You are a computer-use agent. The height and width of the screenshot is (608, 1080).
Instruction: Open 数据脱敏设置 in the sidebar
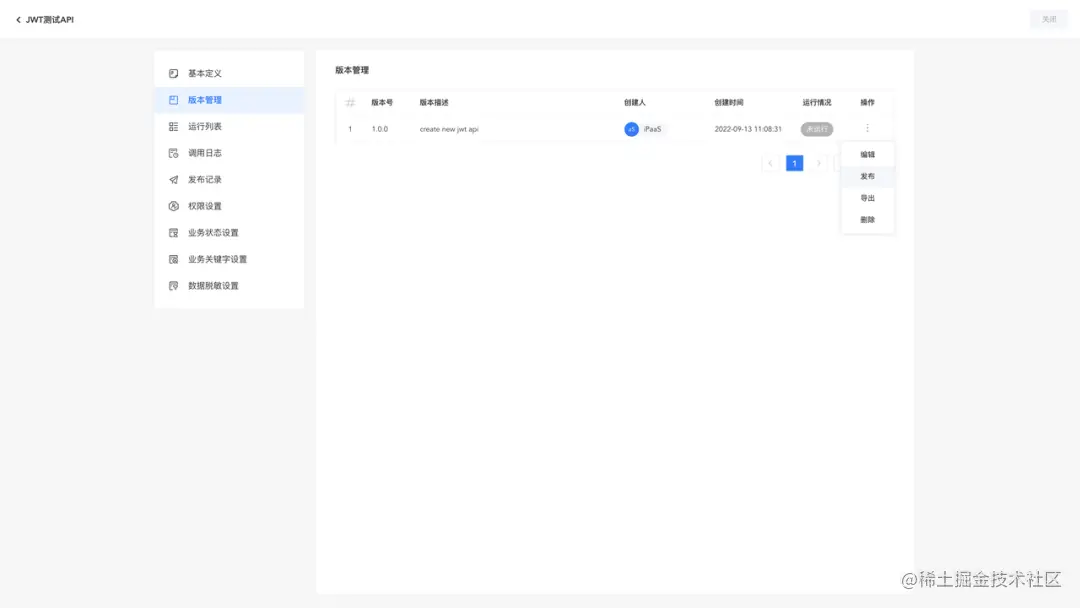click(229, 286)
